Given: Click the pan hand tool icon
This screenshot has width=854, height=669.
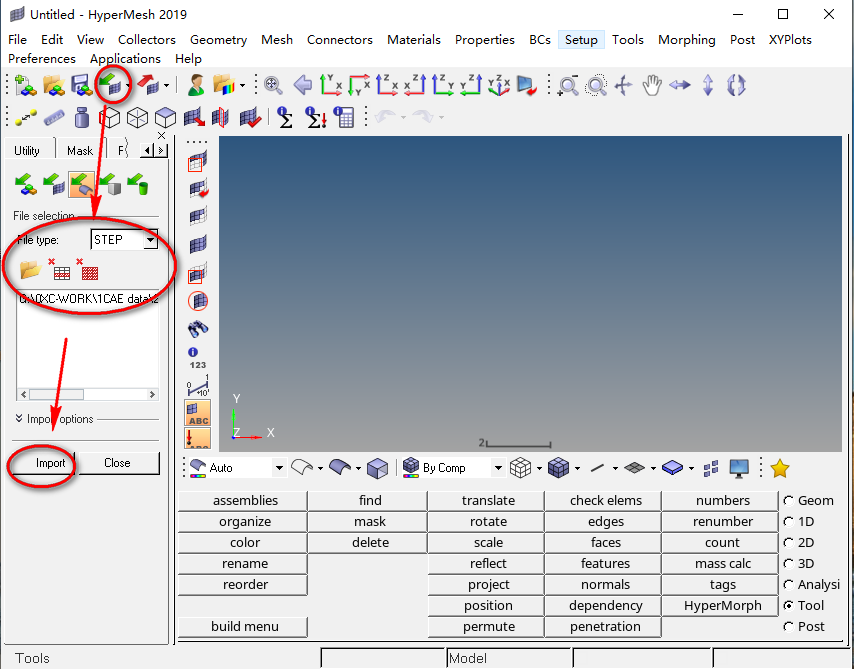Looking at the screenshot, I should tap(652, 86).
